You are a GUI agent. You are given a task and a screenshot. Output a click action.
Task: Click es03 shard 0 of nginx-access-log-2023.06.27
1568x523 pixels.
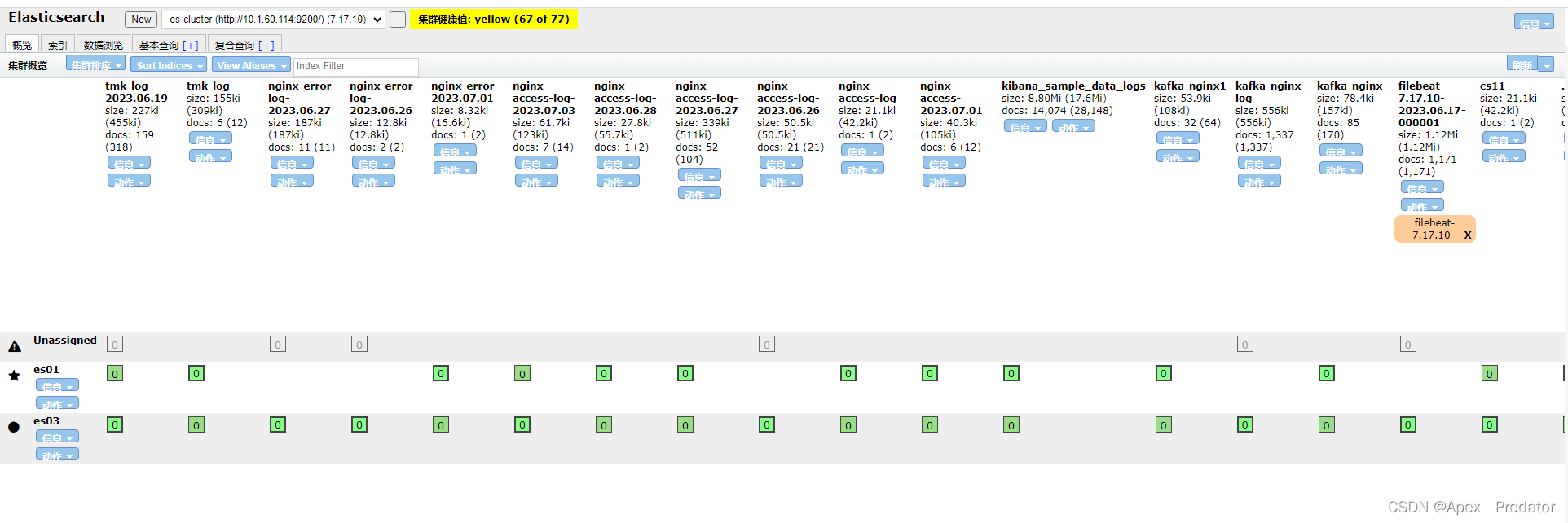click(x=685, y=424)
